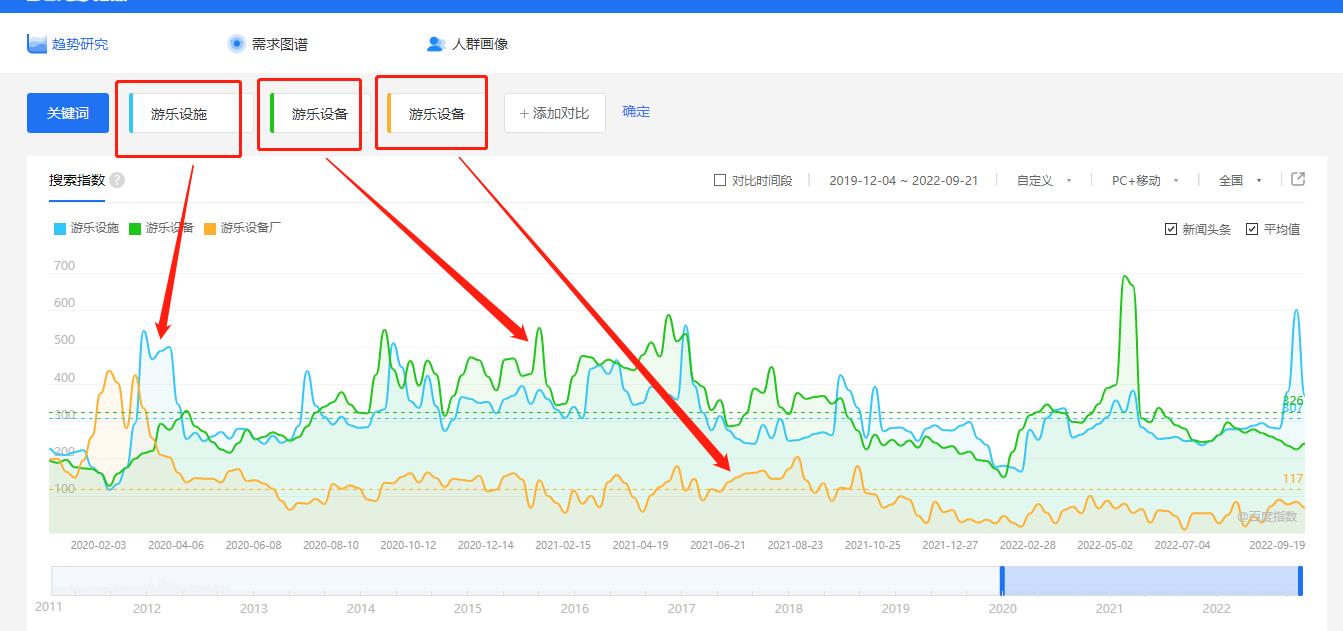Click the 需求图谱 circular icon
Viewport: 1343px width, 631px height.
pos(237,44)
